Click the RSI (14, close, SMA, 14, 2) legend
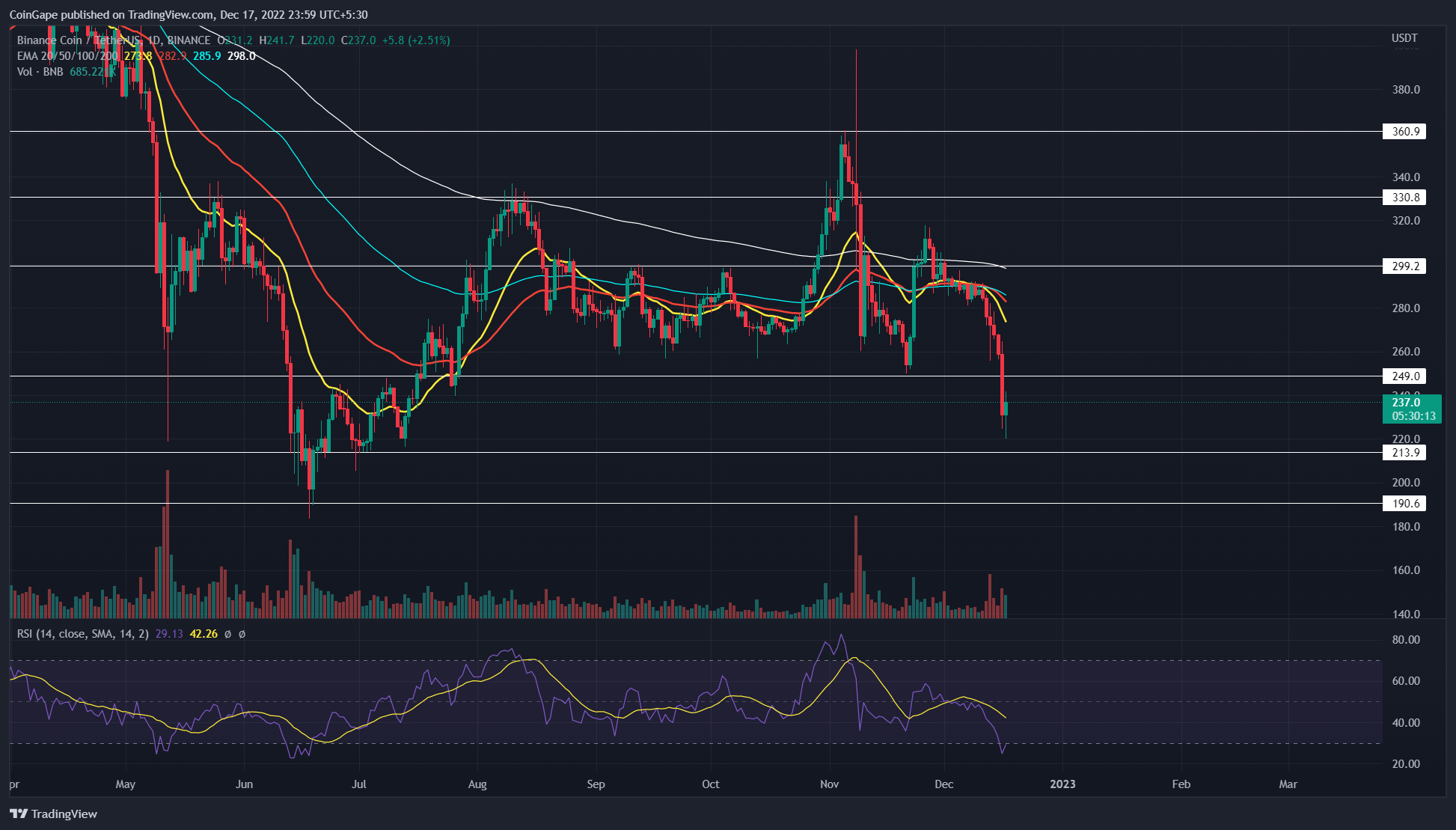This screenshot has width=1456, height=830. click(82, 634)
